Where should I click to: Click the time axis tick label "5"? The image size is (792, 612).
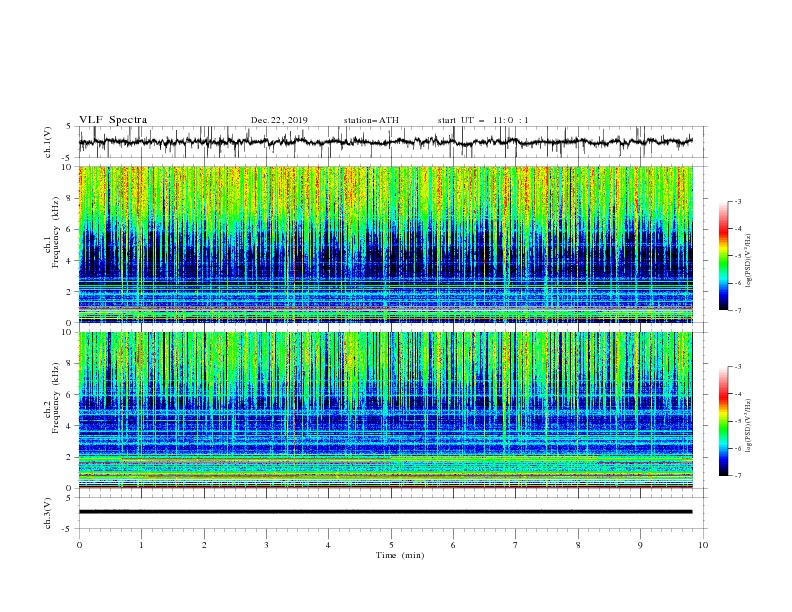coord(391,545)
